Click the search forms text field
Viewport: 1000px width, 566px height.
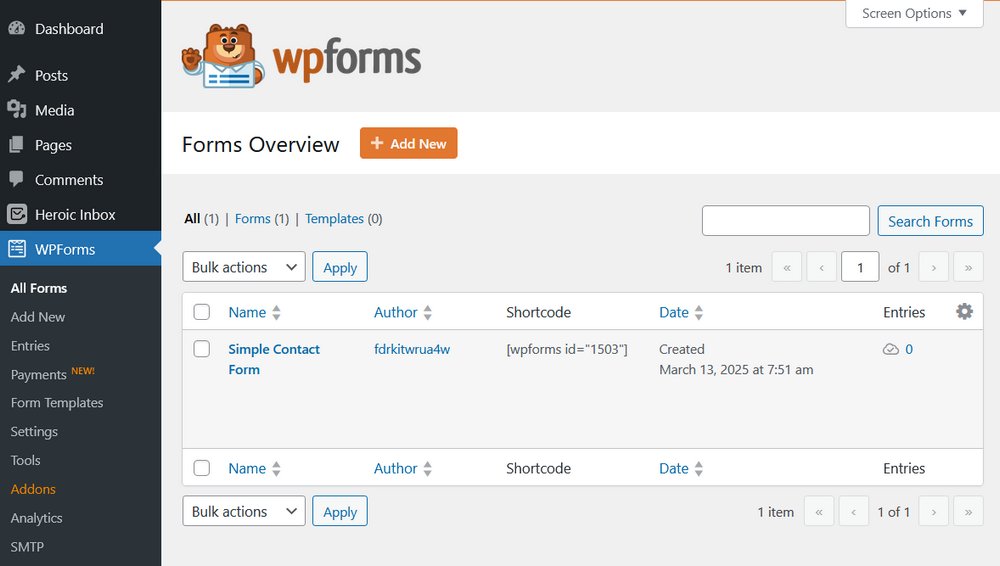point(786,221)
